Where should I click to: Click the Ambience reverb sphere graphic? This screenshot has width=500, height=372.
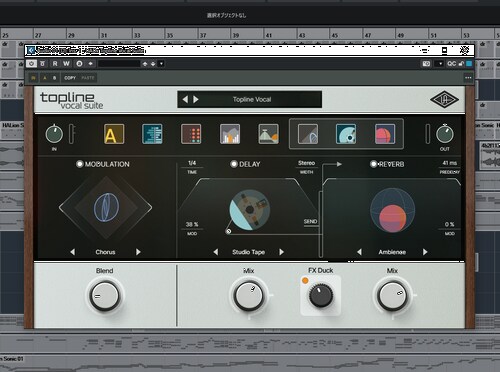393,210
